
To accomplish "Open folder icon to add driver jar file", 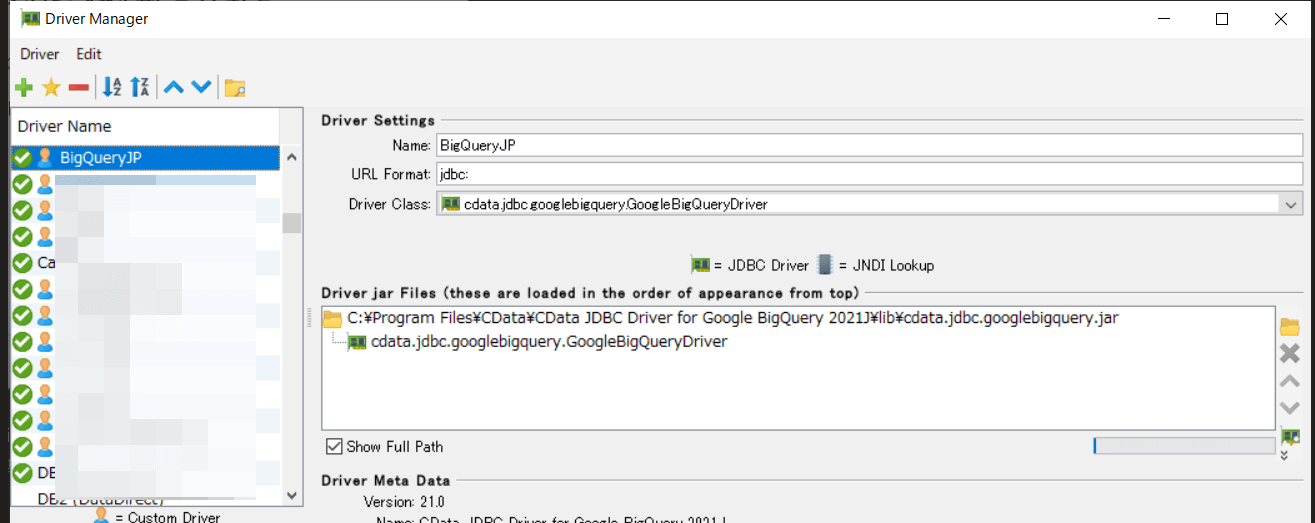I will click(x=1290, y=327).
